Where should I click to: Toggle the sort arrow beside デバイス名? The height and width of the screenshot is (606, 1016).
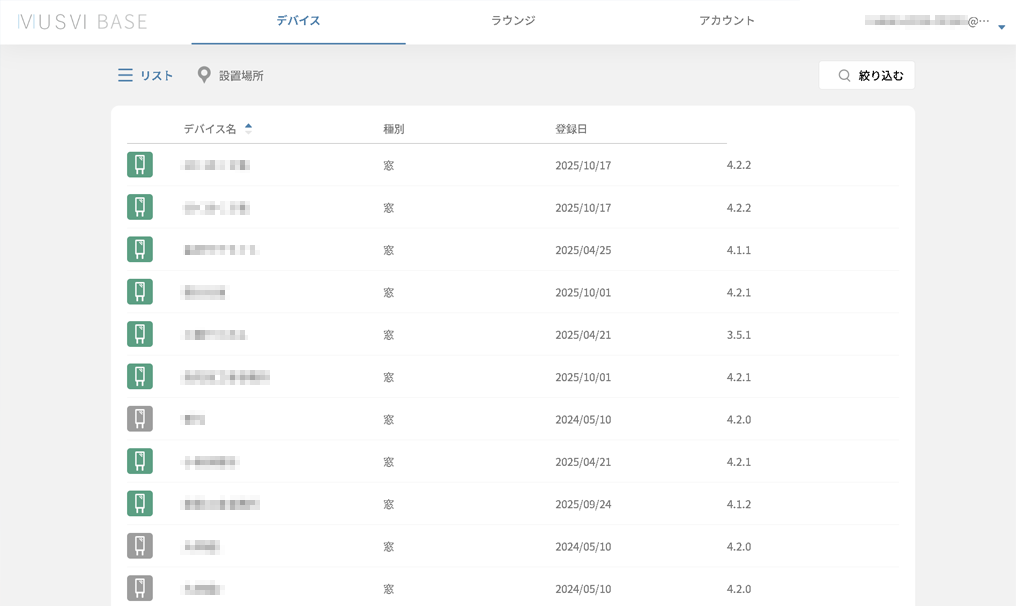click(x=248, y=129)
